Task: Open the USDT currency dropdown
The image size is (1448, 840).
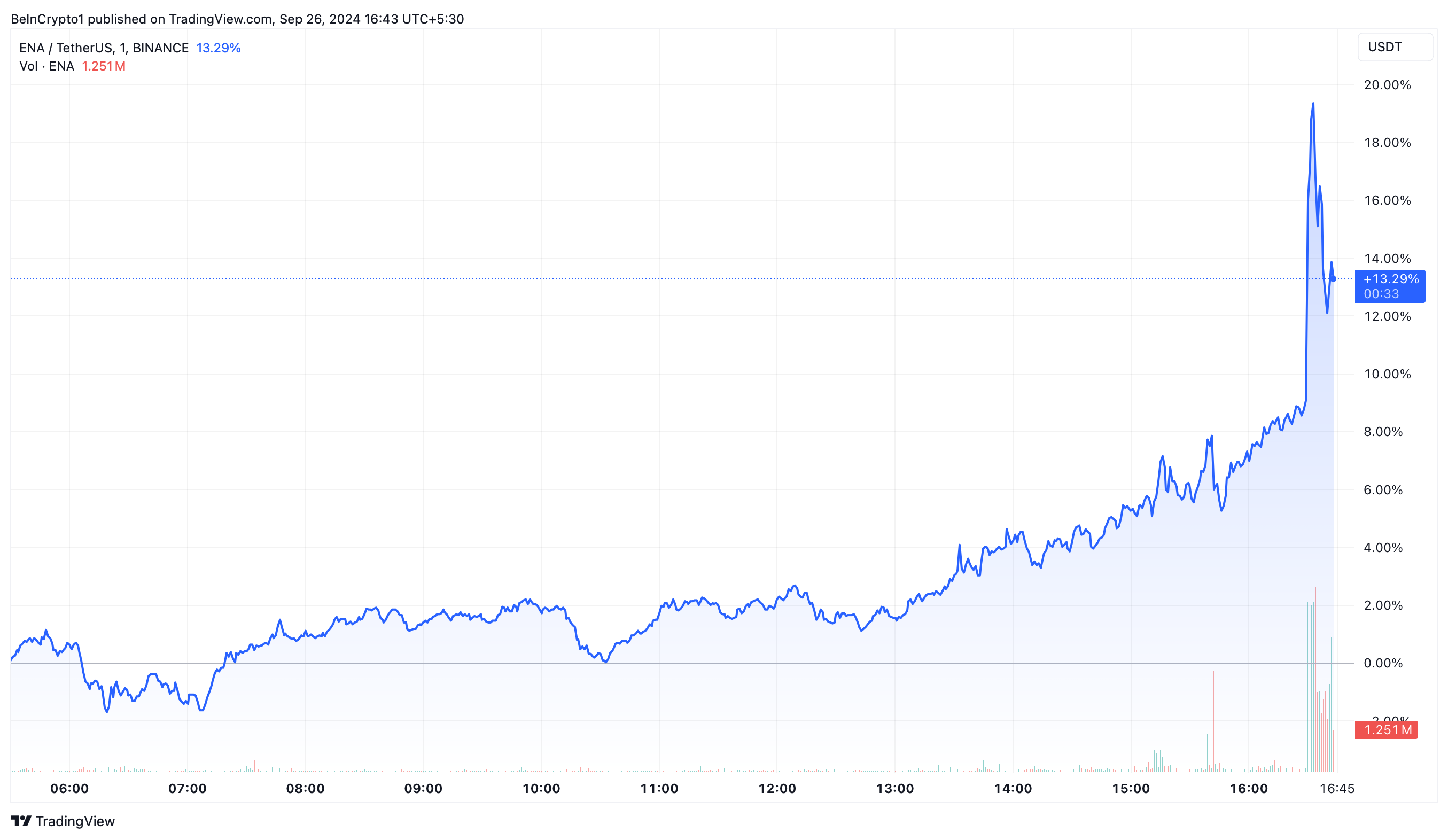Action: click(x=1394, y=47)
